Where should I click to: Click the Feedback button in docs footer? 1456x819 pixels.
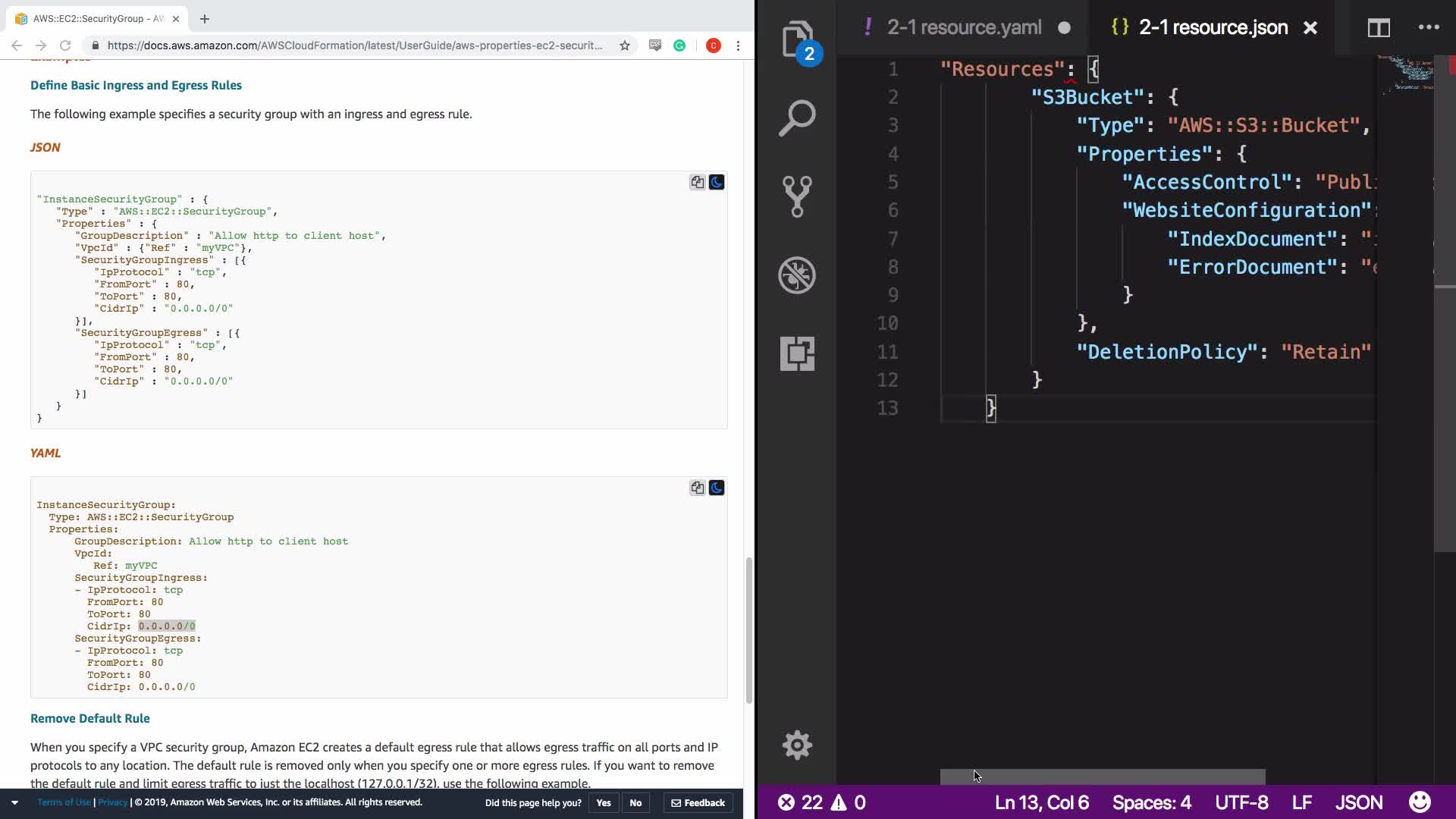pyautogui.click(x=698, y=802)
